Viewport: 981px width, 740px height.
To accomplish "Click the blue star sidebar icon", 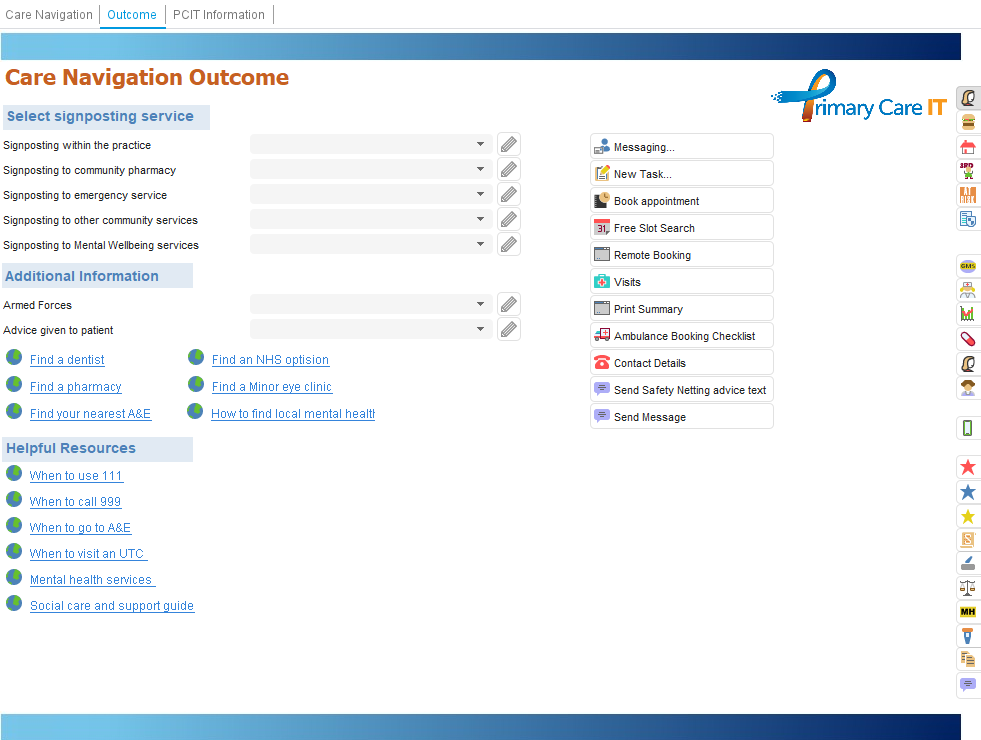I will pos(967,492).
